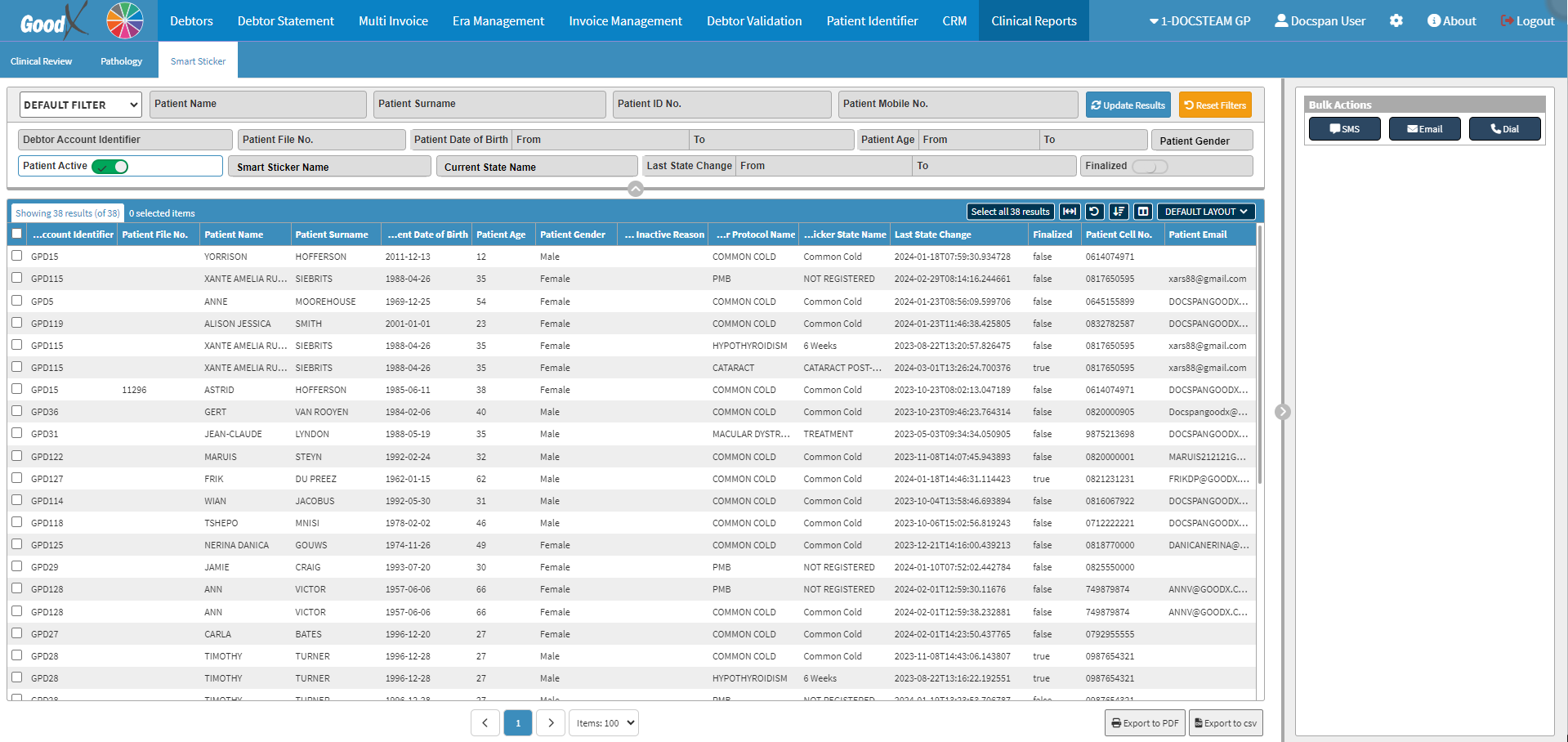The height and width of the screenshot is (742, 1568).
Task: Click the auto-fit column width icon
Action: (x=1069, y=212)
